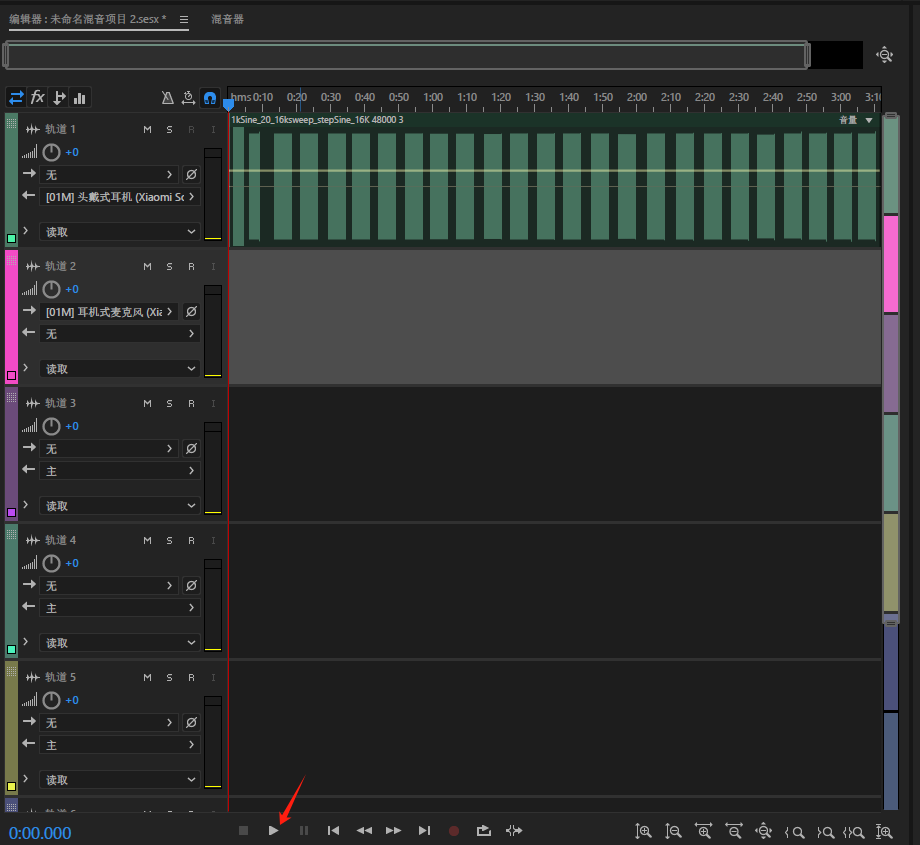Move playhead to previous with the transport button
920x845 pixels.
pyautogui.click(x=333, y=830)
